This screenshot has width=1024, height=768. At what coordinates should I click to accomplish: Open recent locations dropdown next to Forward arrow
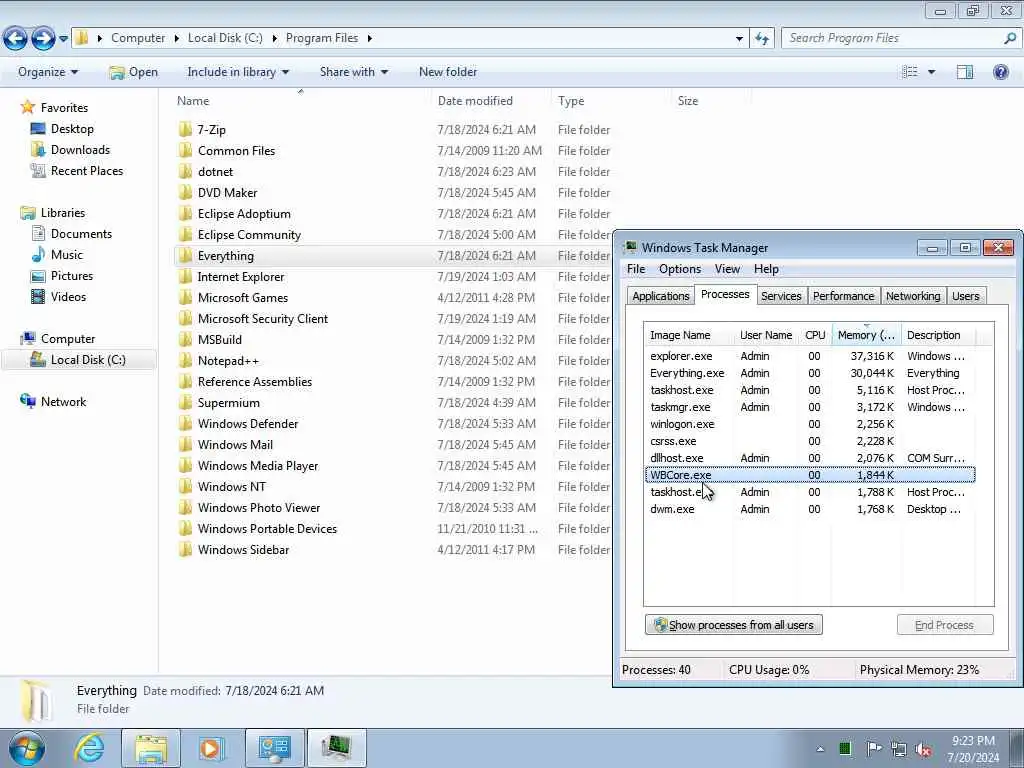pos(63,39)
